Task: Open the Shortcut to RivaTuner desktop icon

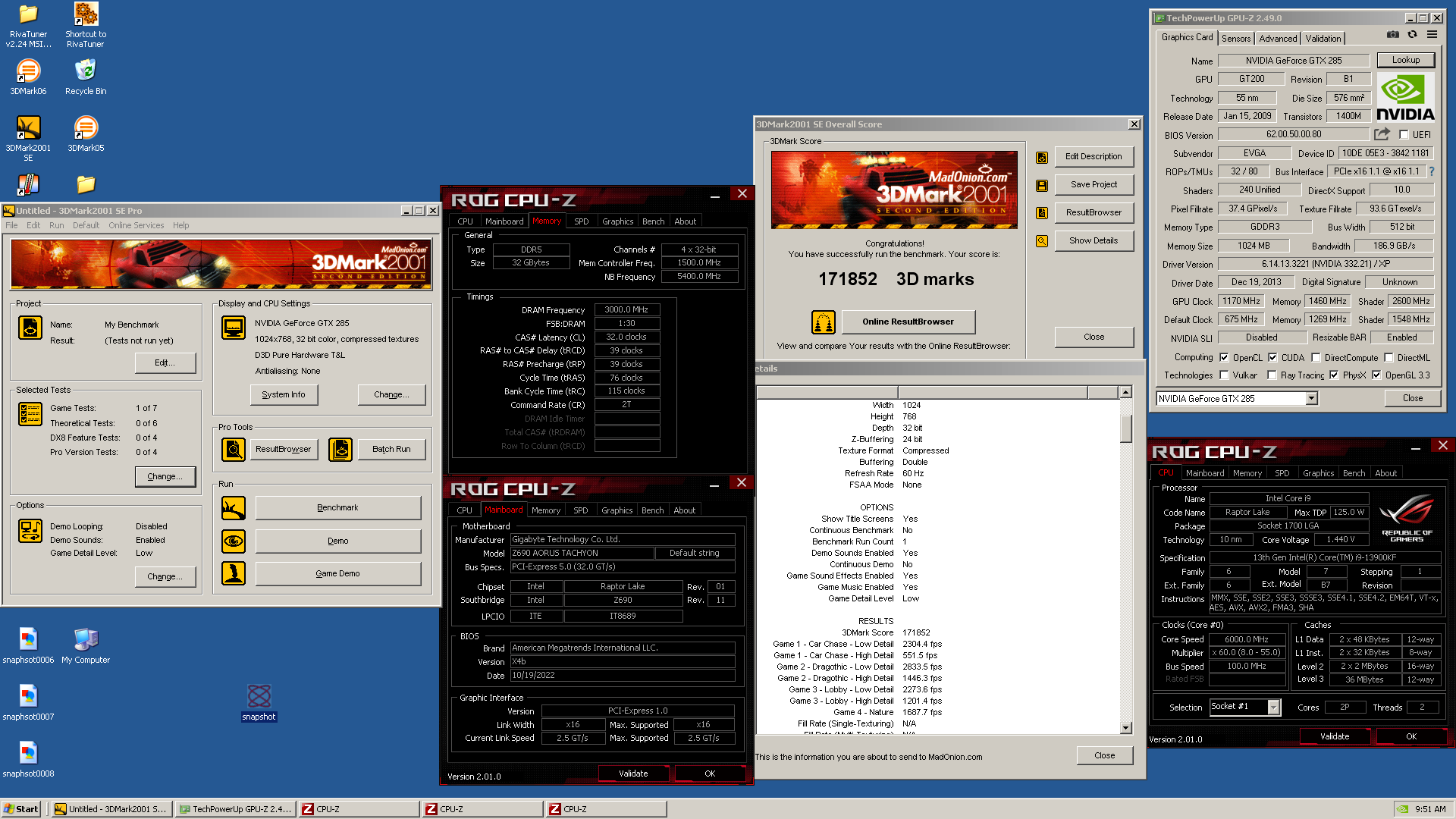Action: pos(86,24)
